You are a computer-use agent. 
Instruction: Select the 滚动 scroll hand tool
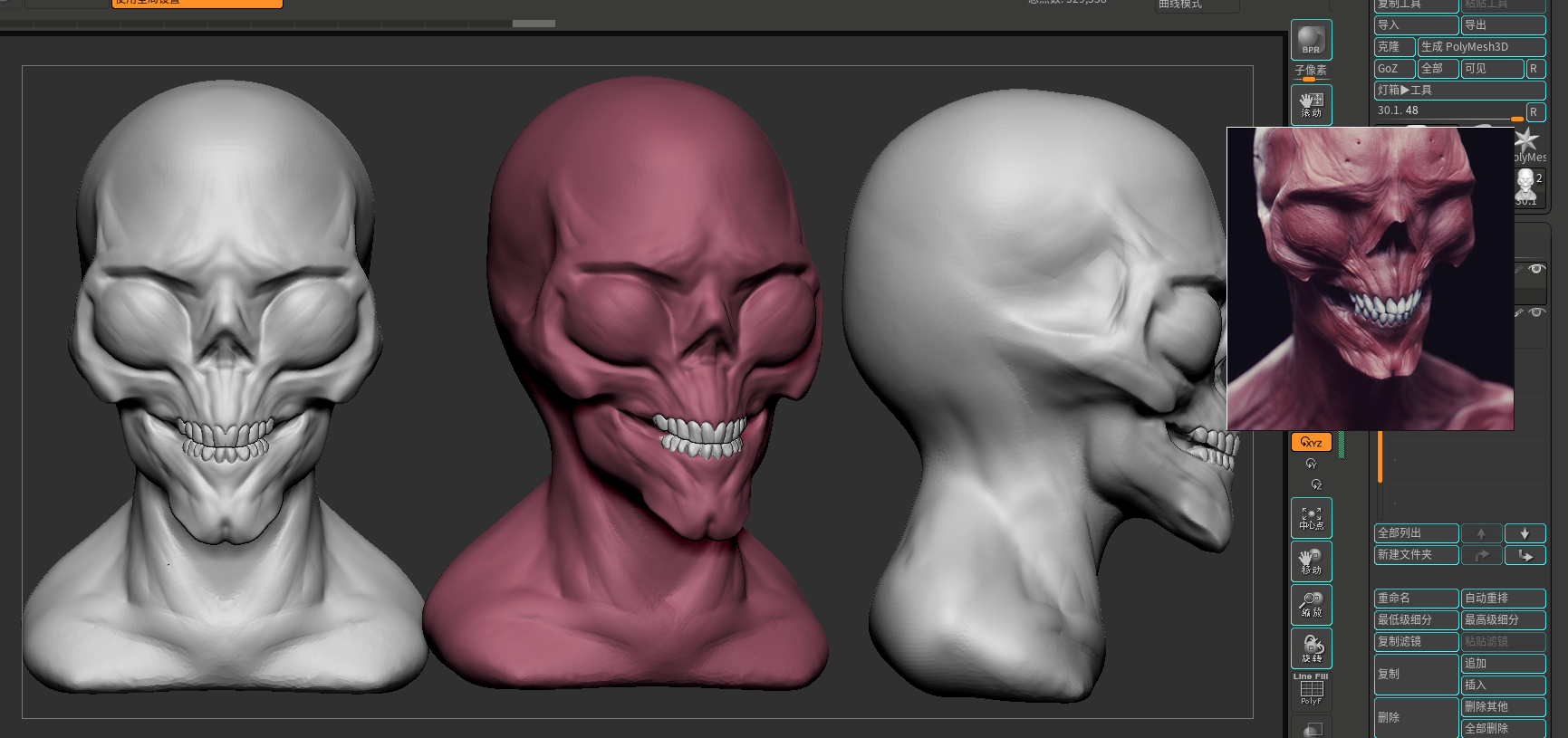[1311, 105]
